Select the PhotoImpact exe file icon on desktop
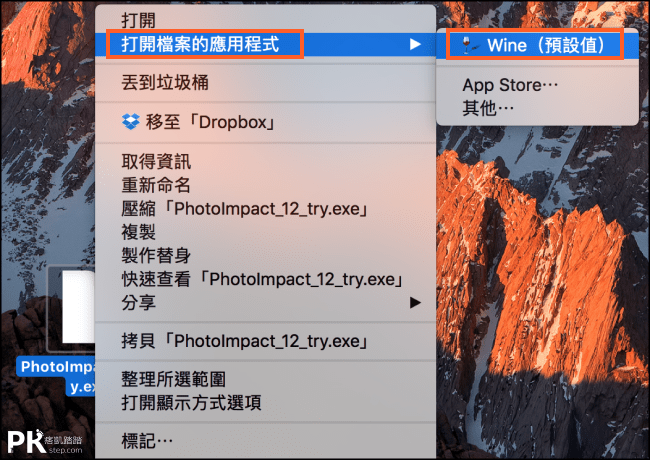This screenshot has height=460, width=650. tap(72, 308)
